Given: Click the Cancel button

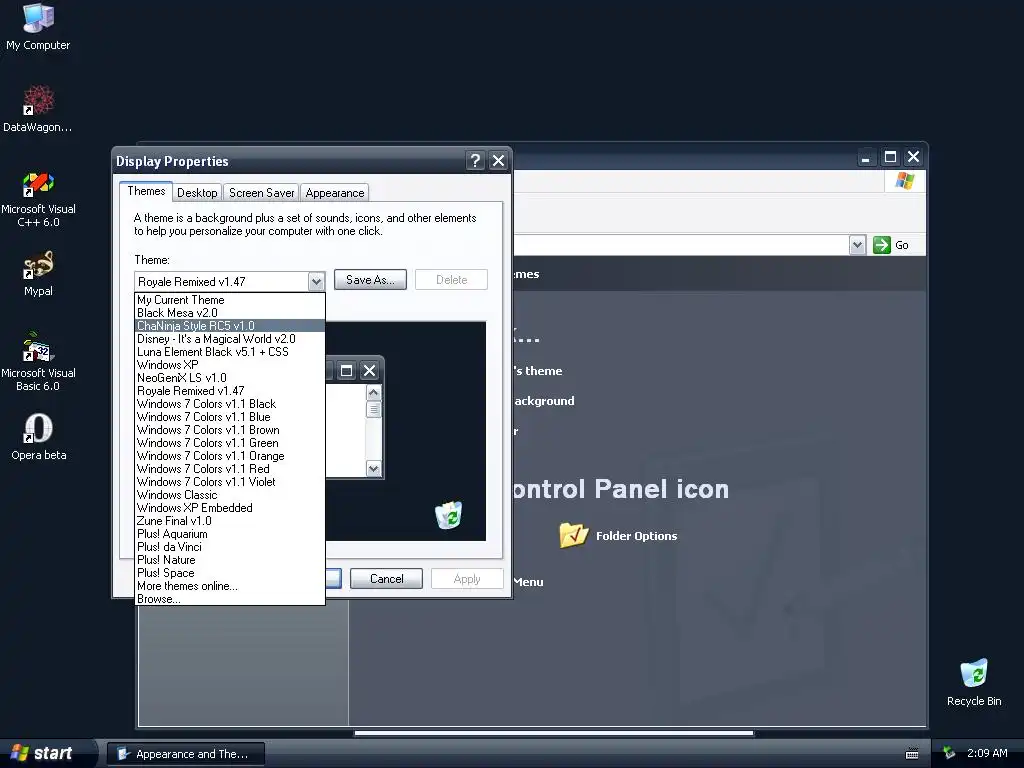Looking at the screenshot, I should pyautogui.click(x=387, y=579).
